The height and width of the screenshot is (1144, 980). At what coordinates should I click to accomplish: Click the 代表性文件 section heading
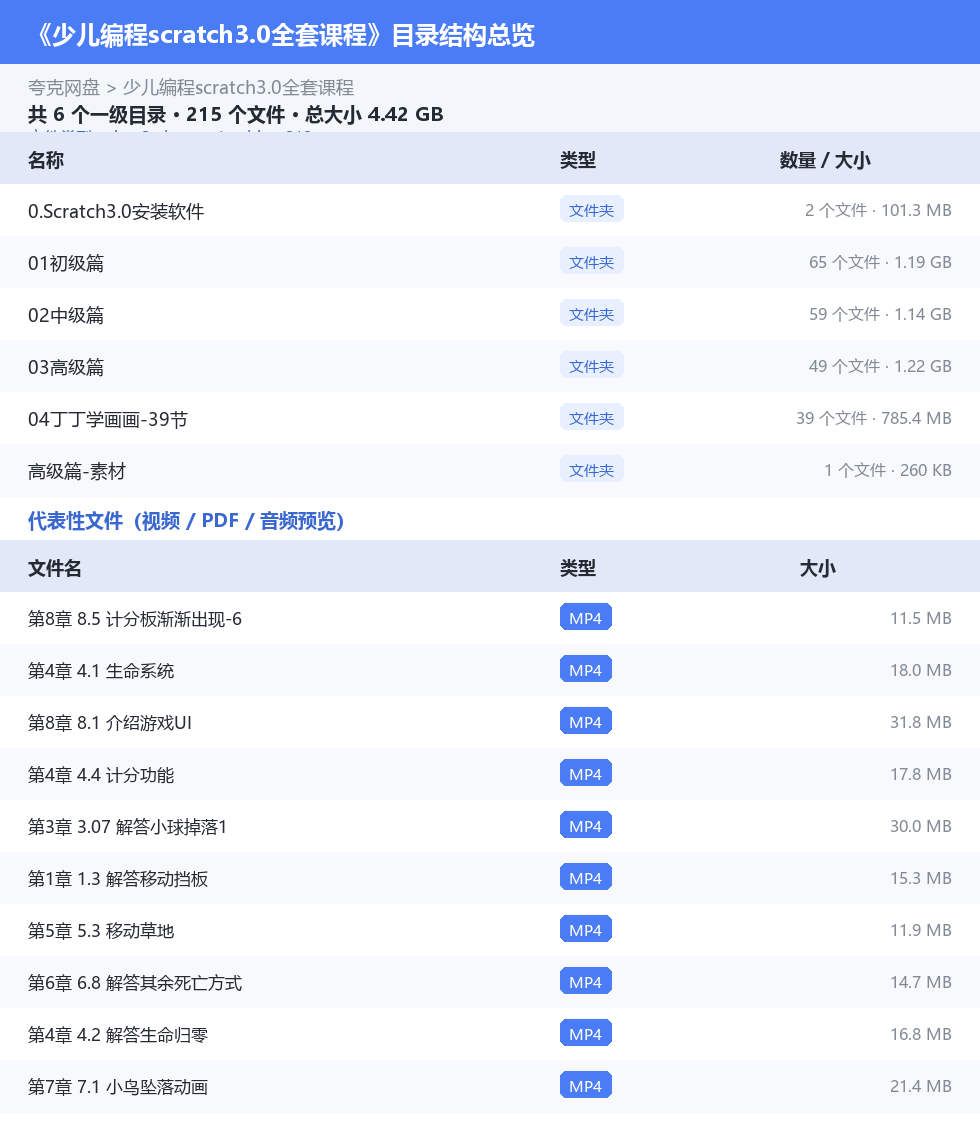[x=185, y=520]
